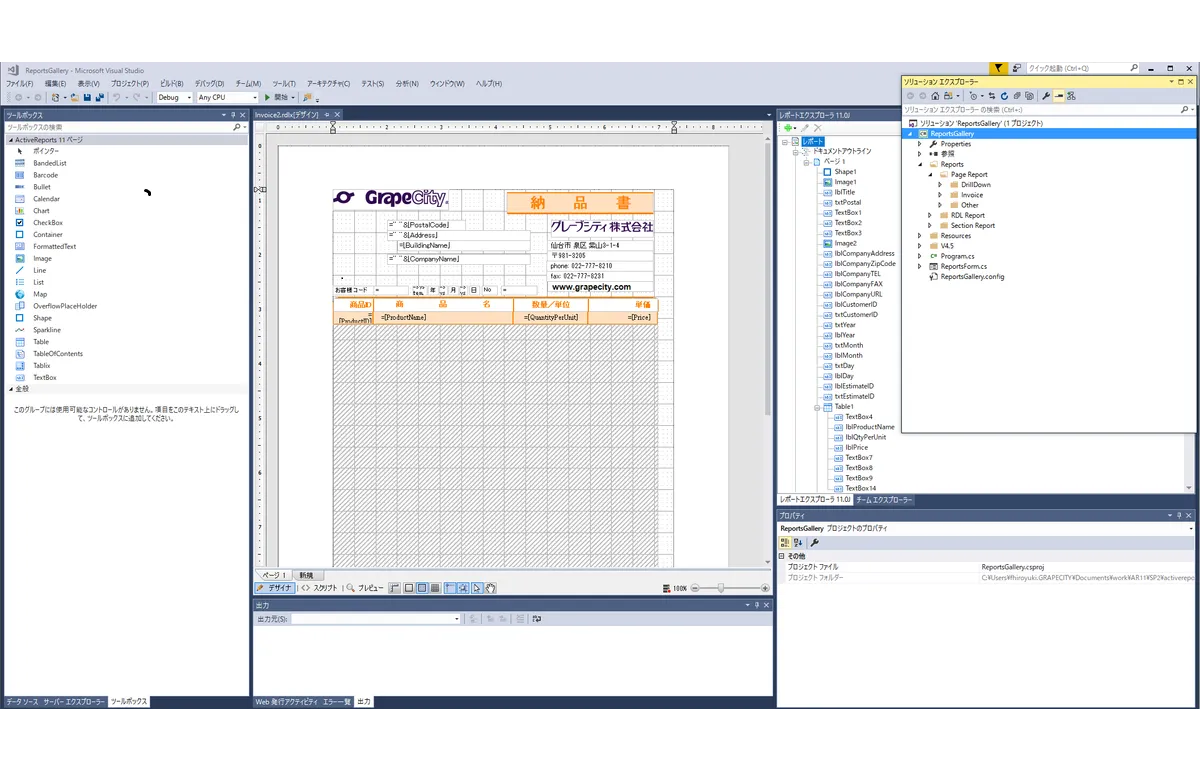
Task: Open the output source dropdown
Action: coord(457,619)
